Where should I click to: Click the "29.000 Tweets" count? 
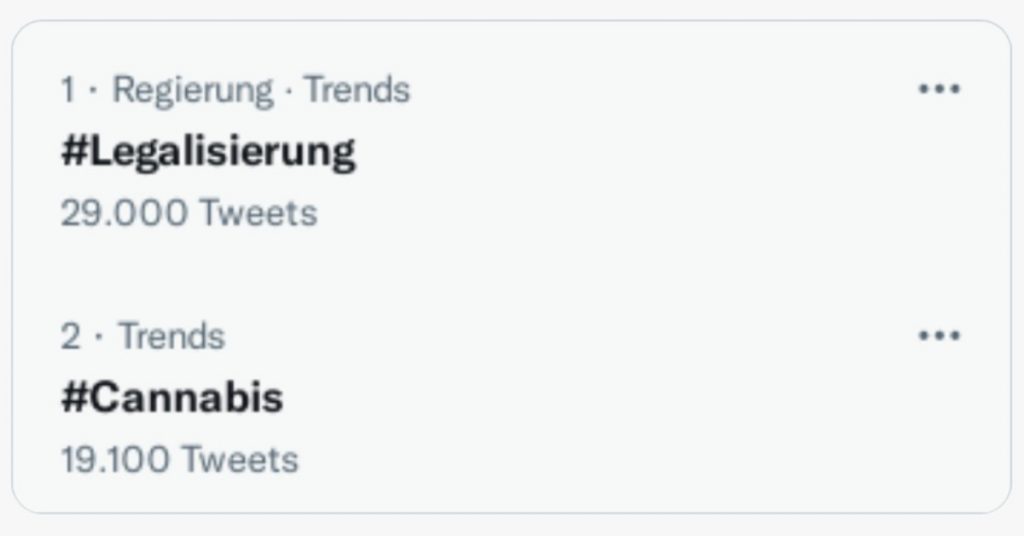click(x=188, y=213)
